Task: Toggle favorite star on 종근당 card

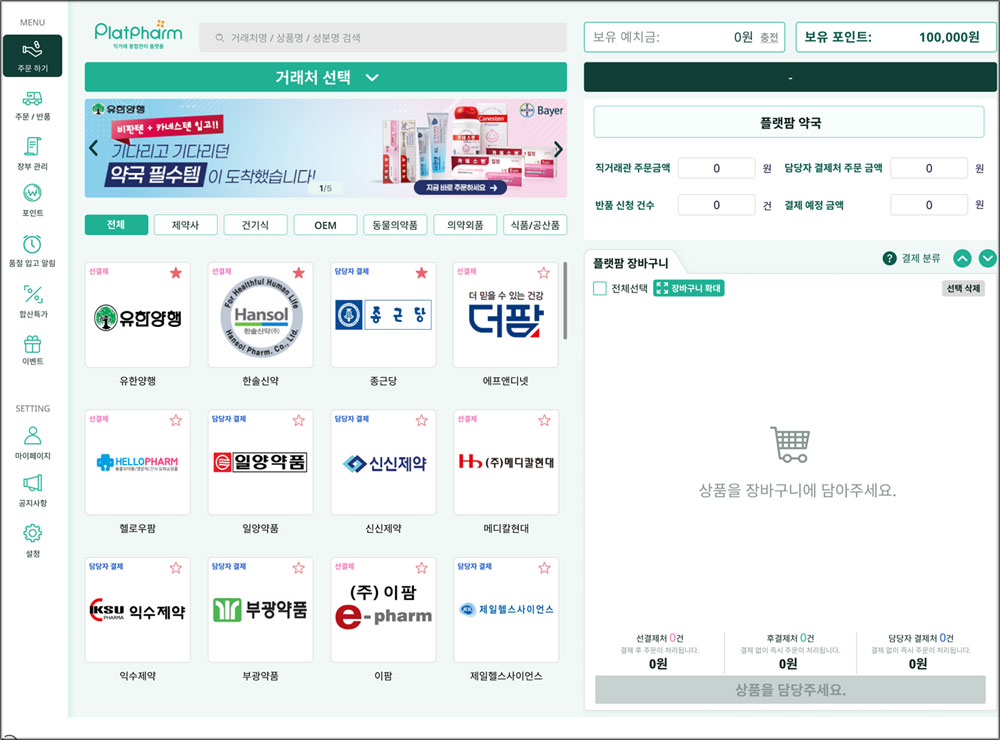Action: pyautogui.click(x=422, y=273)
